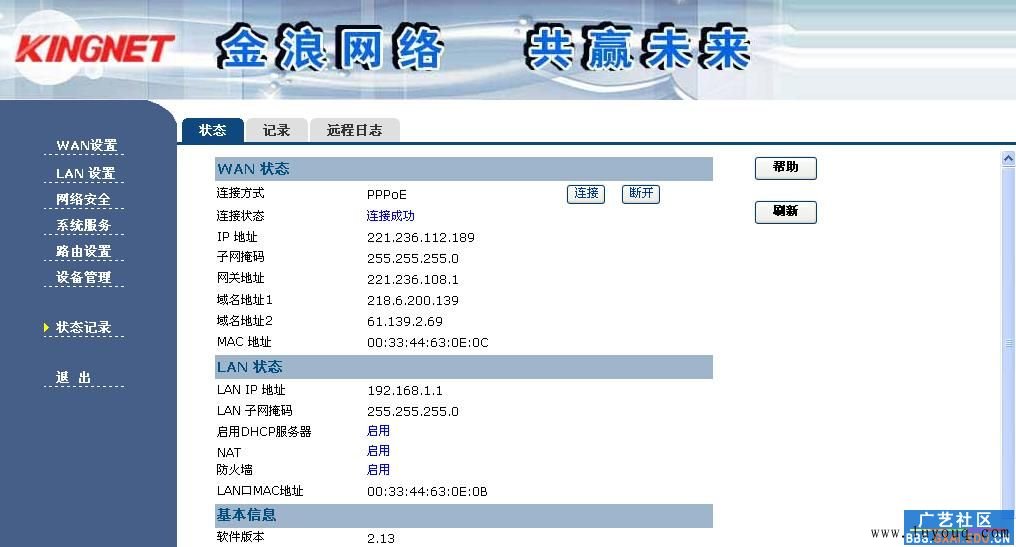Screen dimensions: 1016x547
Task: Click 启用 value in the 防火墙 row
Action: coord(378,470)
